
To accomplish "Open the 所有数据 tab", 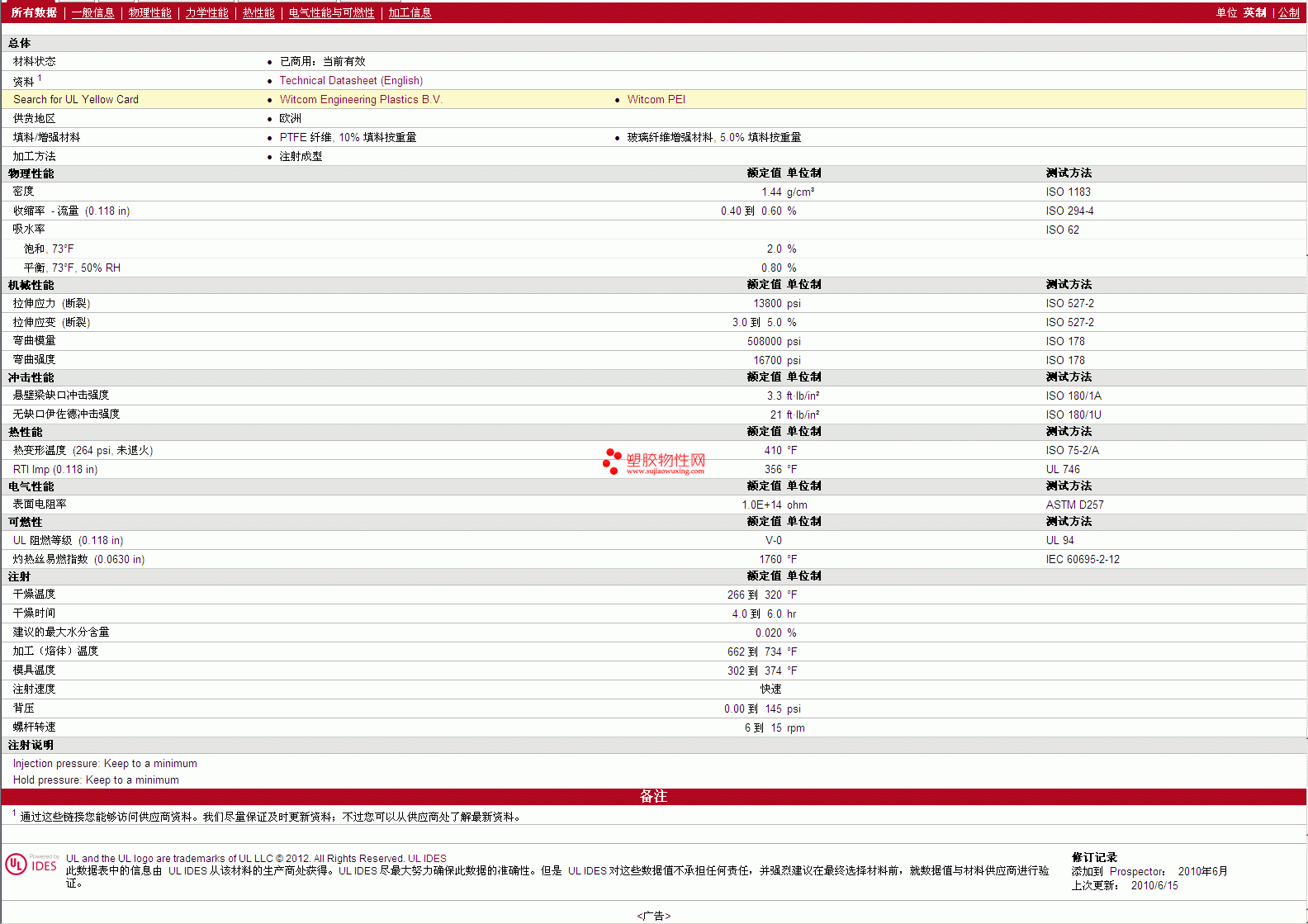I will 34,12.
